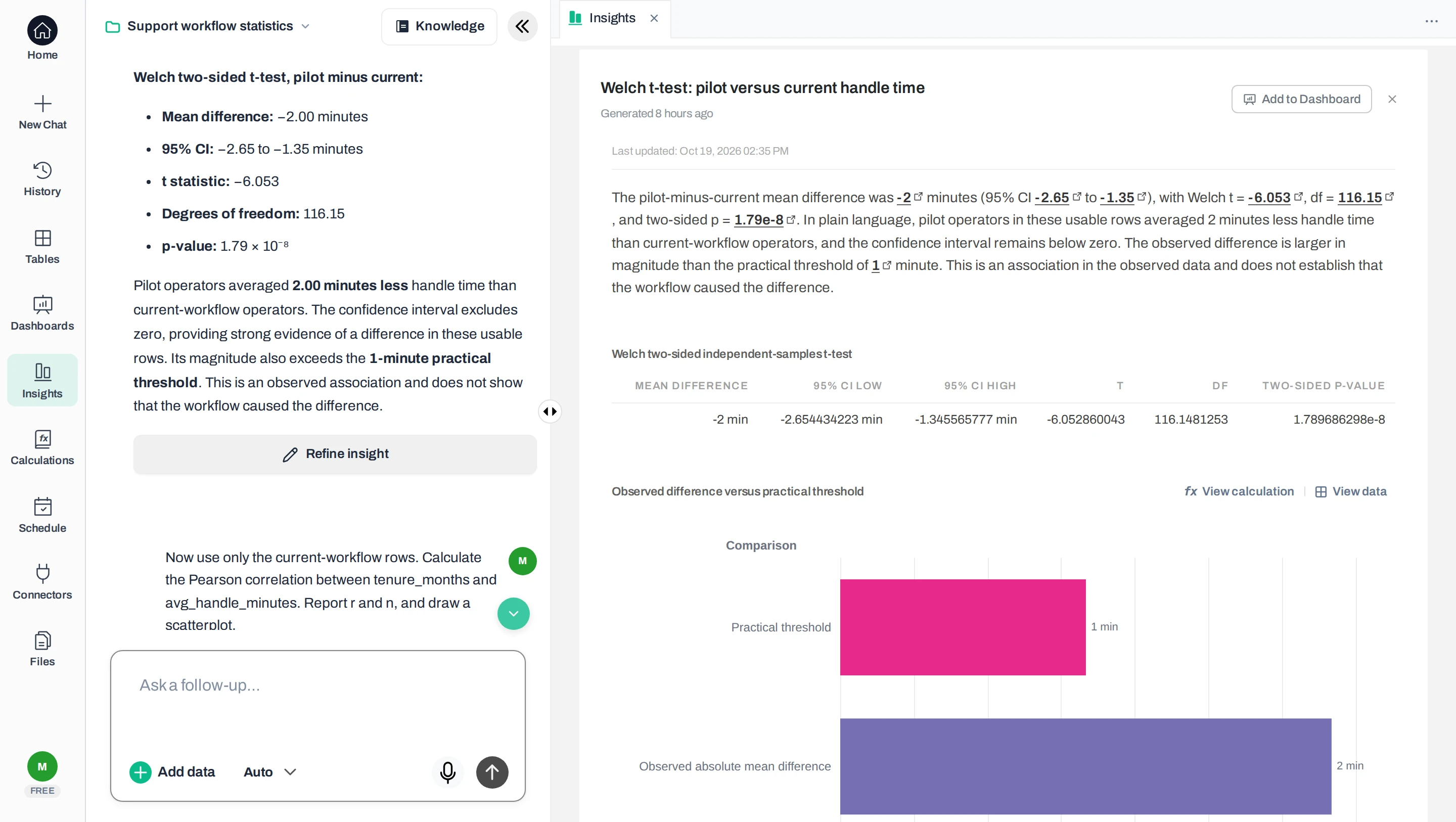
Task: Open the Files section
Action: point(42,649)
